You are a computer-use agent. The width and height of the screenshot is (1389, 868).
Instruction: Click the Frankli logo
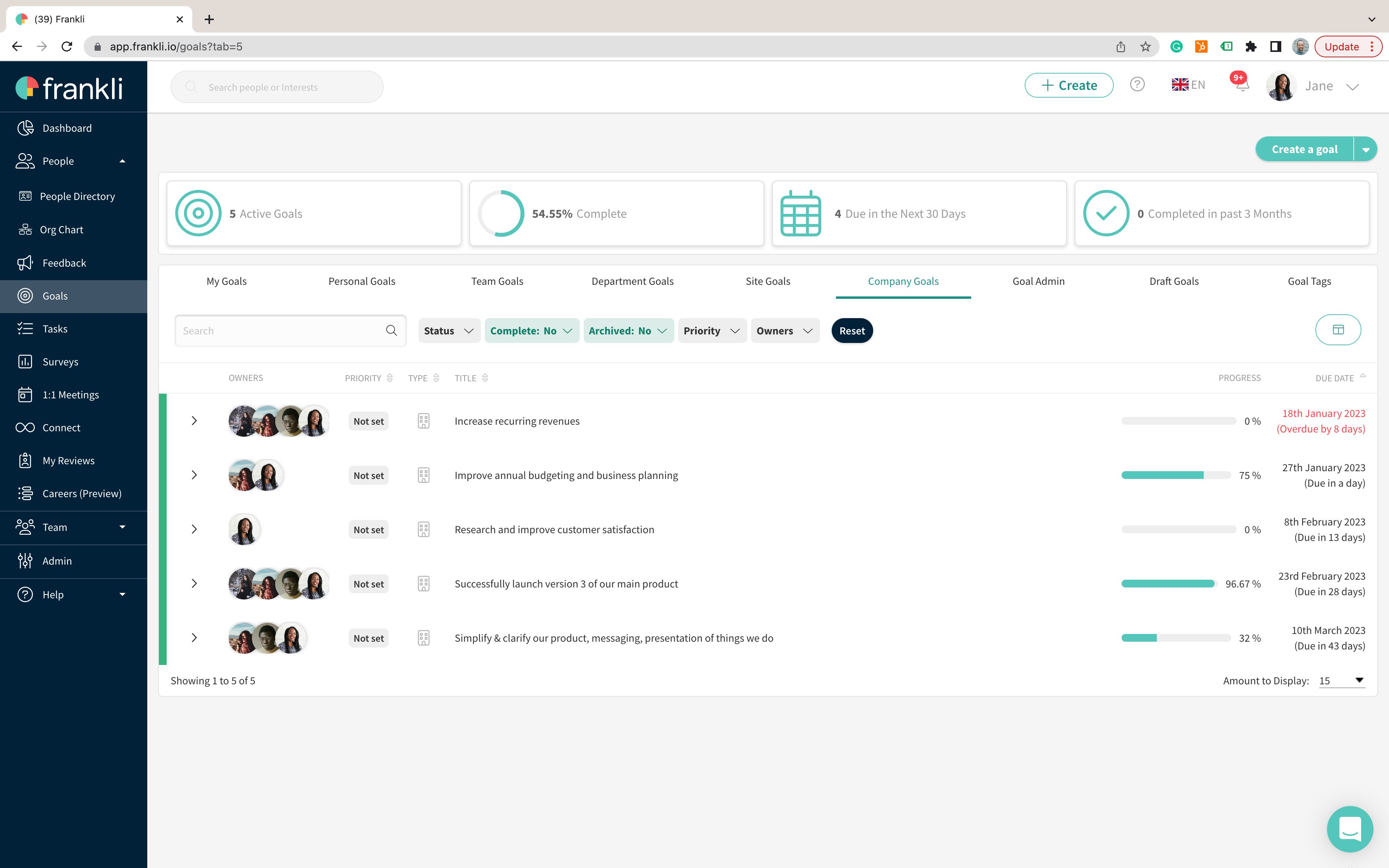coord(69,88)
